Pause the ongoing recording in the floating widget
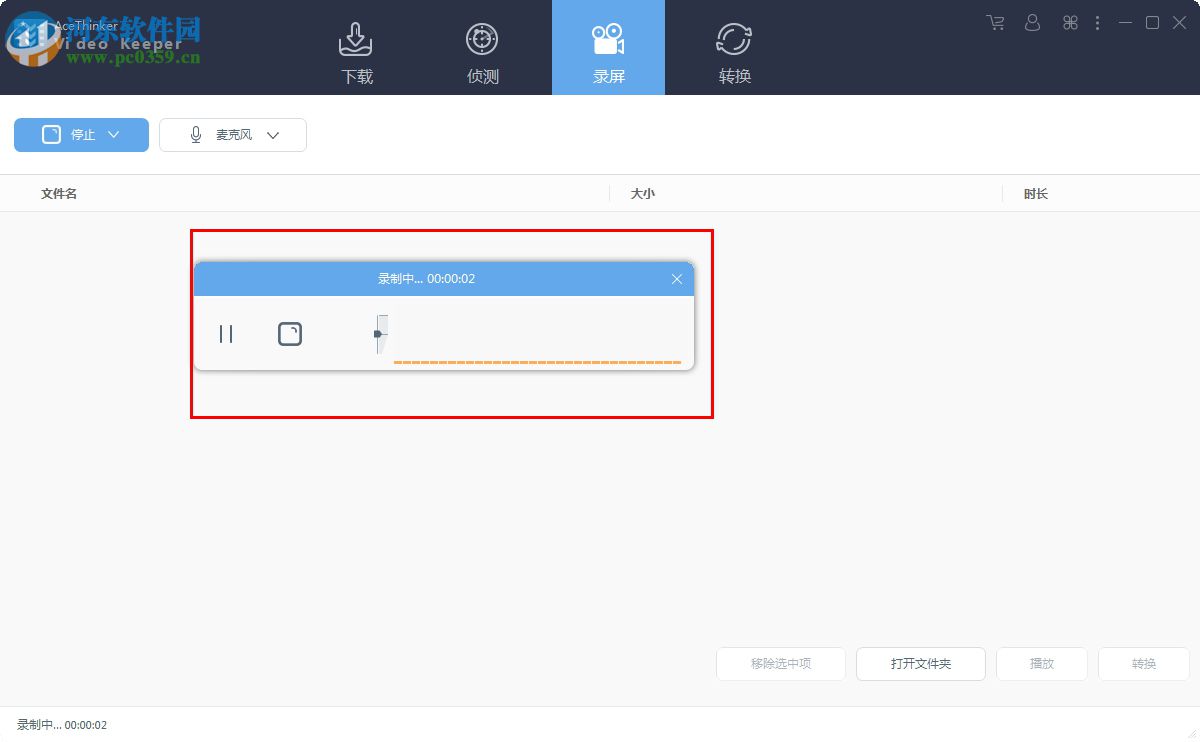The image size is (1200, 742). (x=226, y=333)
